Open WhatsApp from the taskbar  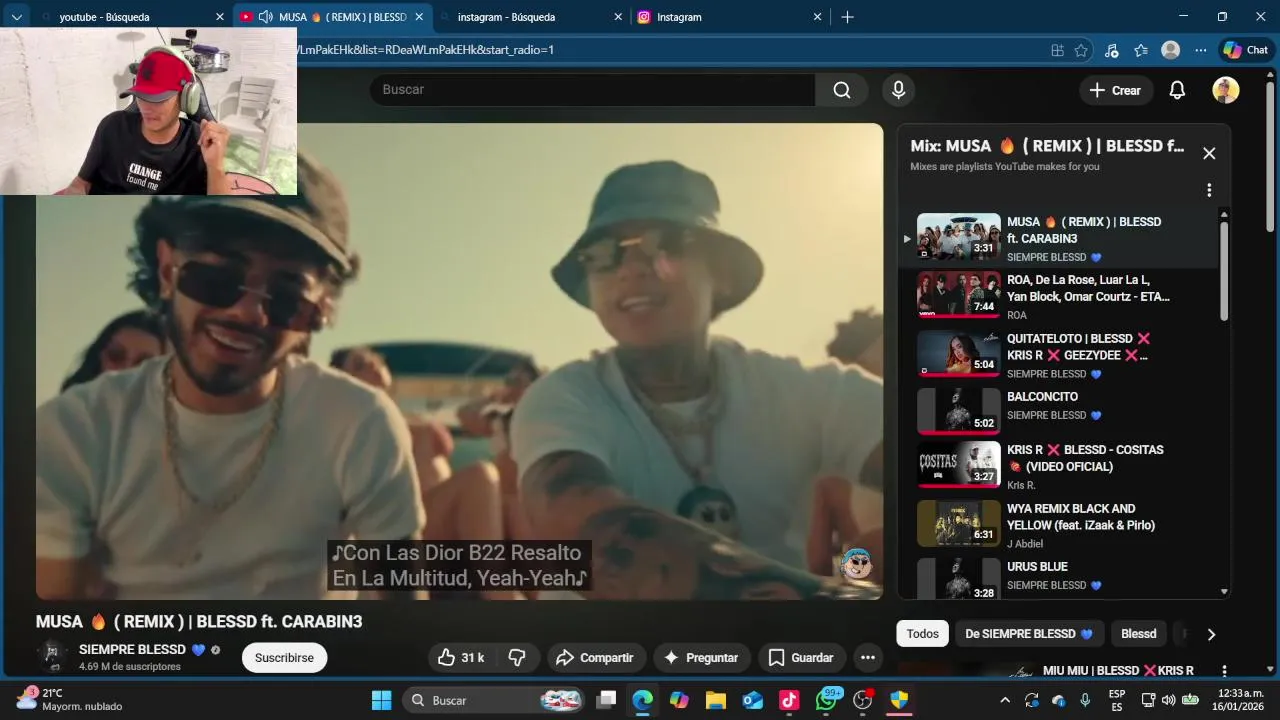[826, 700]
